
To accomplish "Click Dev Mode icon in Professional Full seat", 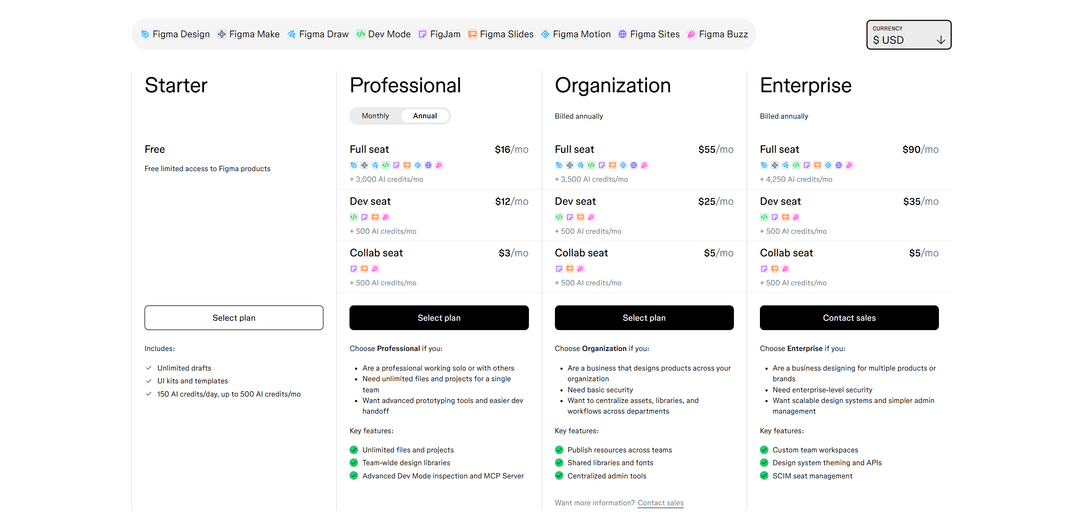I will (x=386, y=165).
